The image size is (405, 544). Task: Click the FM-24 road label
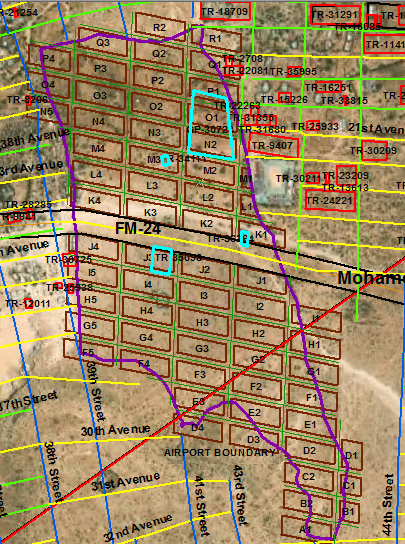tap(138, 229)
